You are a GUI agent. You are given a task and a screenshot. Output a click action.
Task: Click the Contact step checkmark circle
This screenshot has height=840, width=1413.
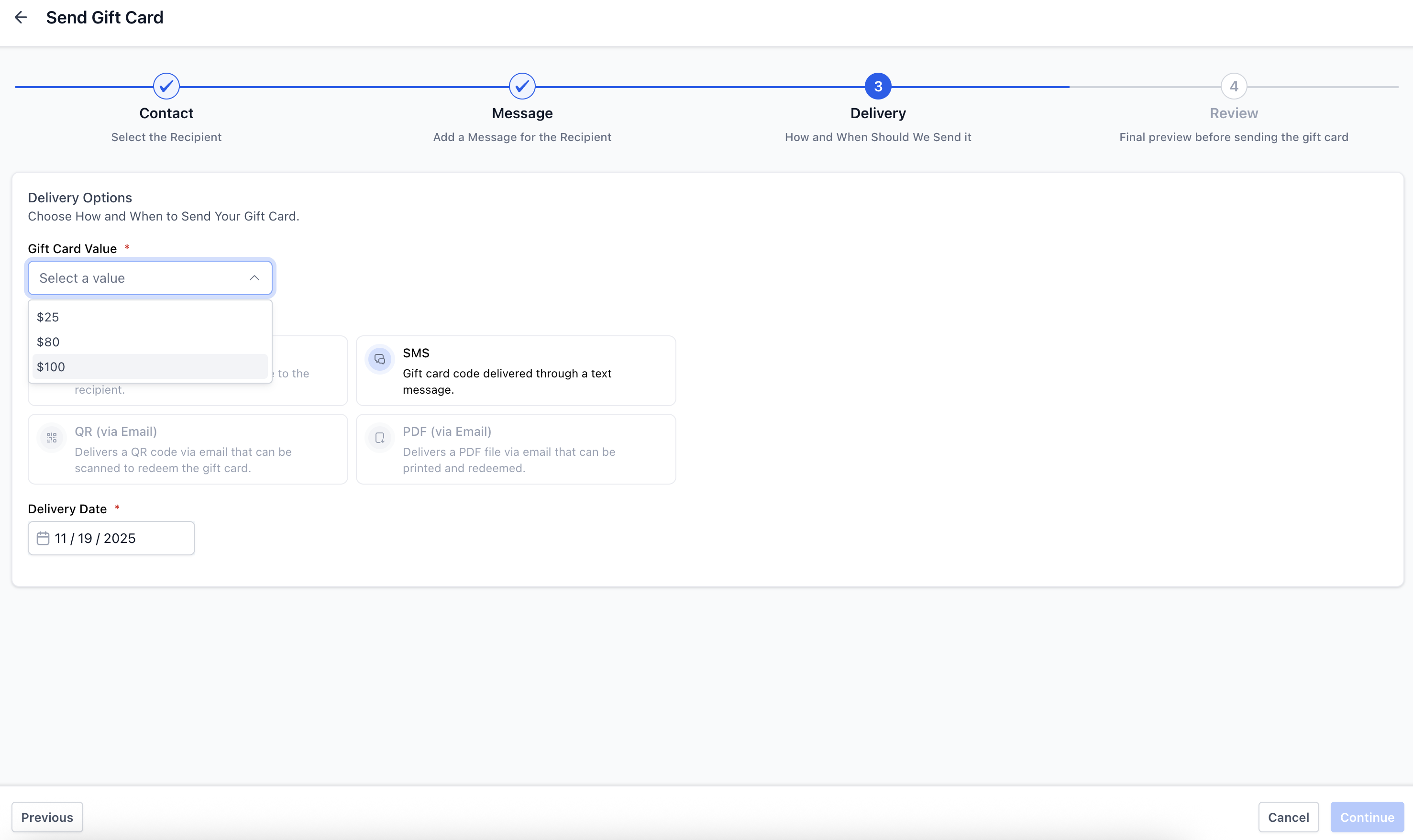(x=166, y=87)
